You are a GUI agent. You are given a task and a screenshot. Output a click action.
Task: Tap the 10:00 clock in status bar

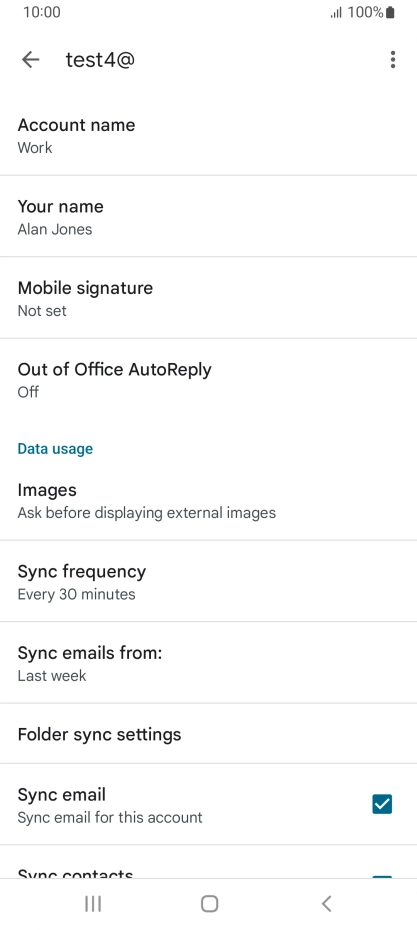42,12
